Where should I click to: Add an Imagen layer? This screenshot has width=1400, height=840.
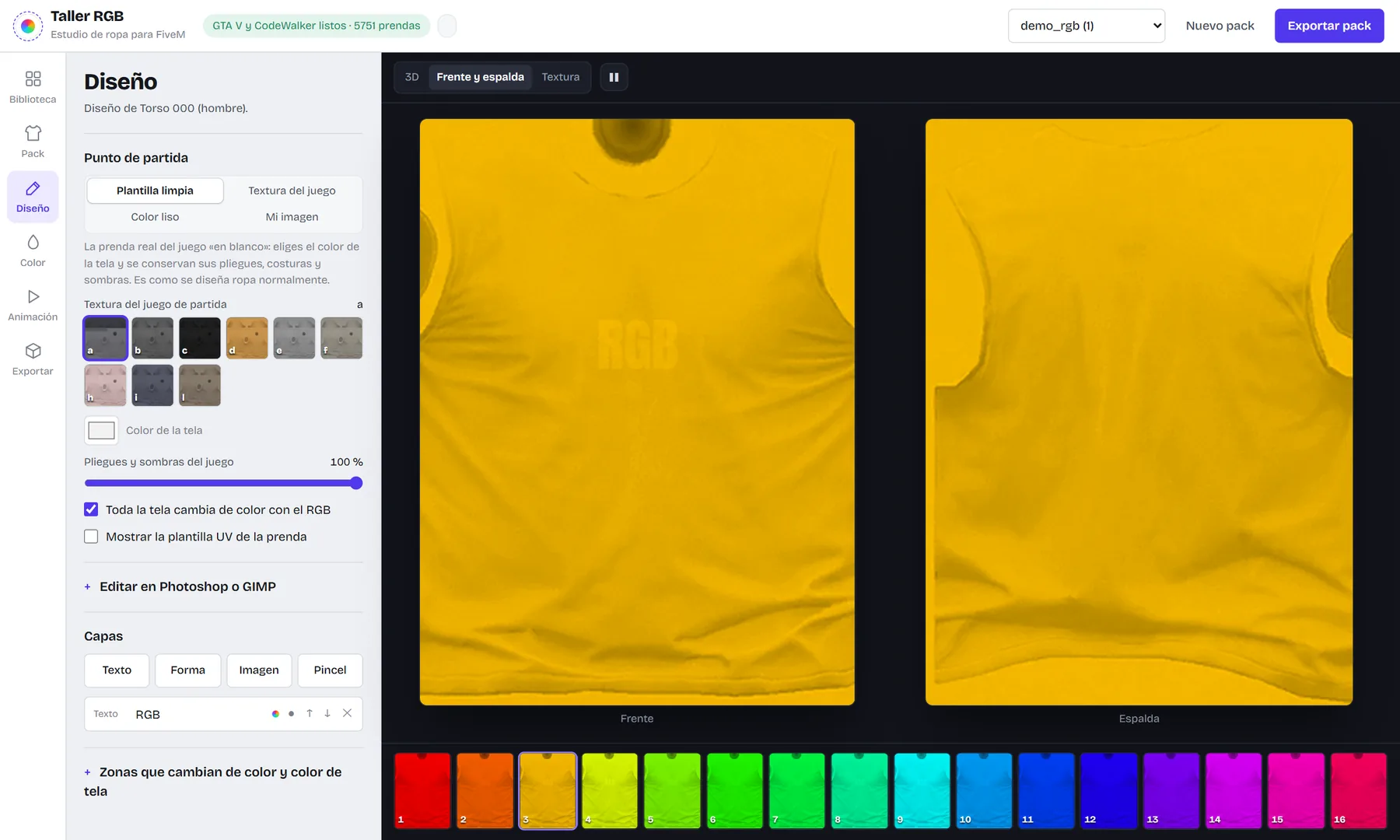tap(259, 670)
